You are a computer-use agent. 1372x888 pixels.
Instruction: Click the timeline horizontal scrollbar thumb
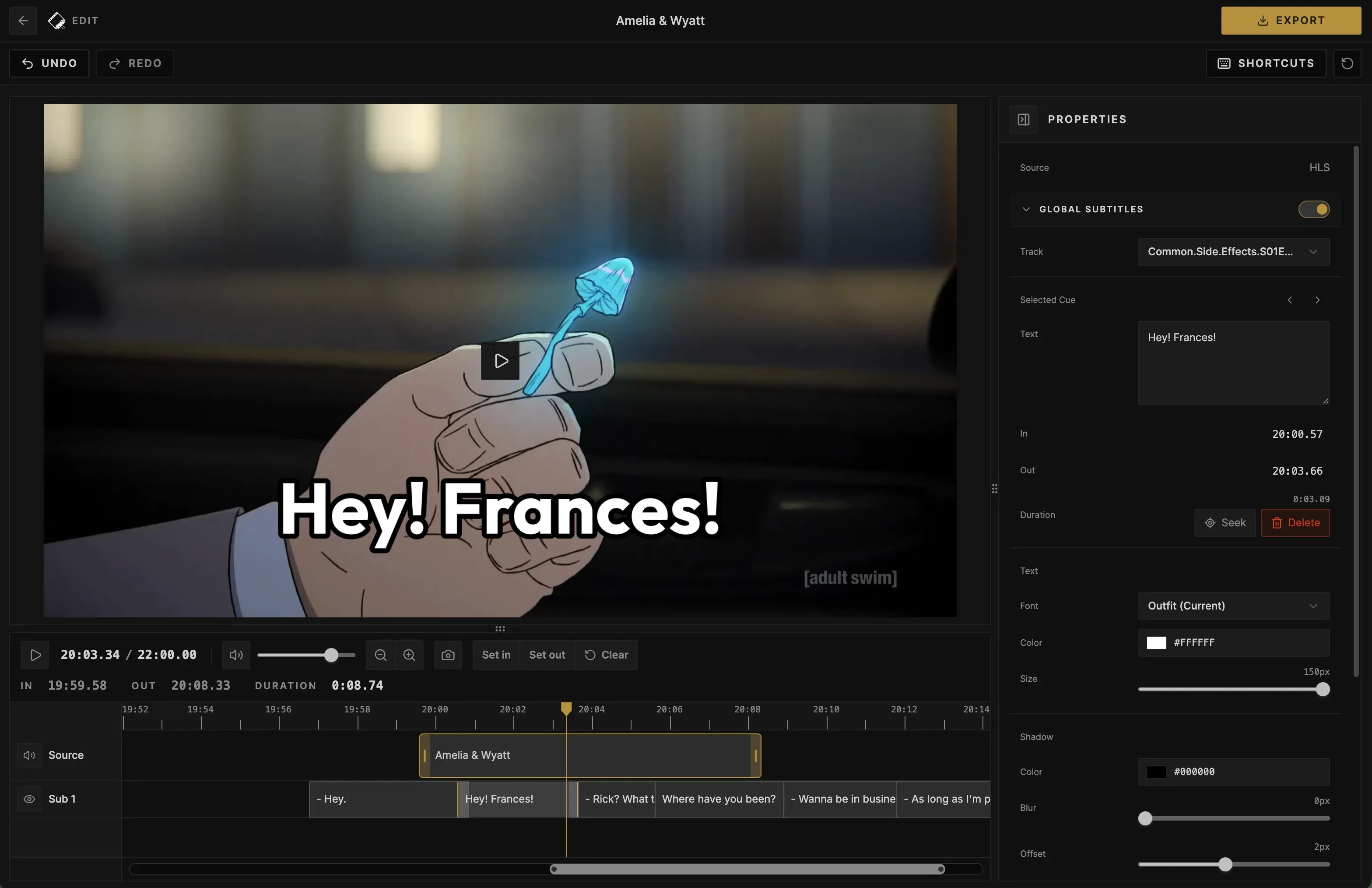pos(747,869)
